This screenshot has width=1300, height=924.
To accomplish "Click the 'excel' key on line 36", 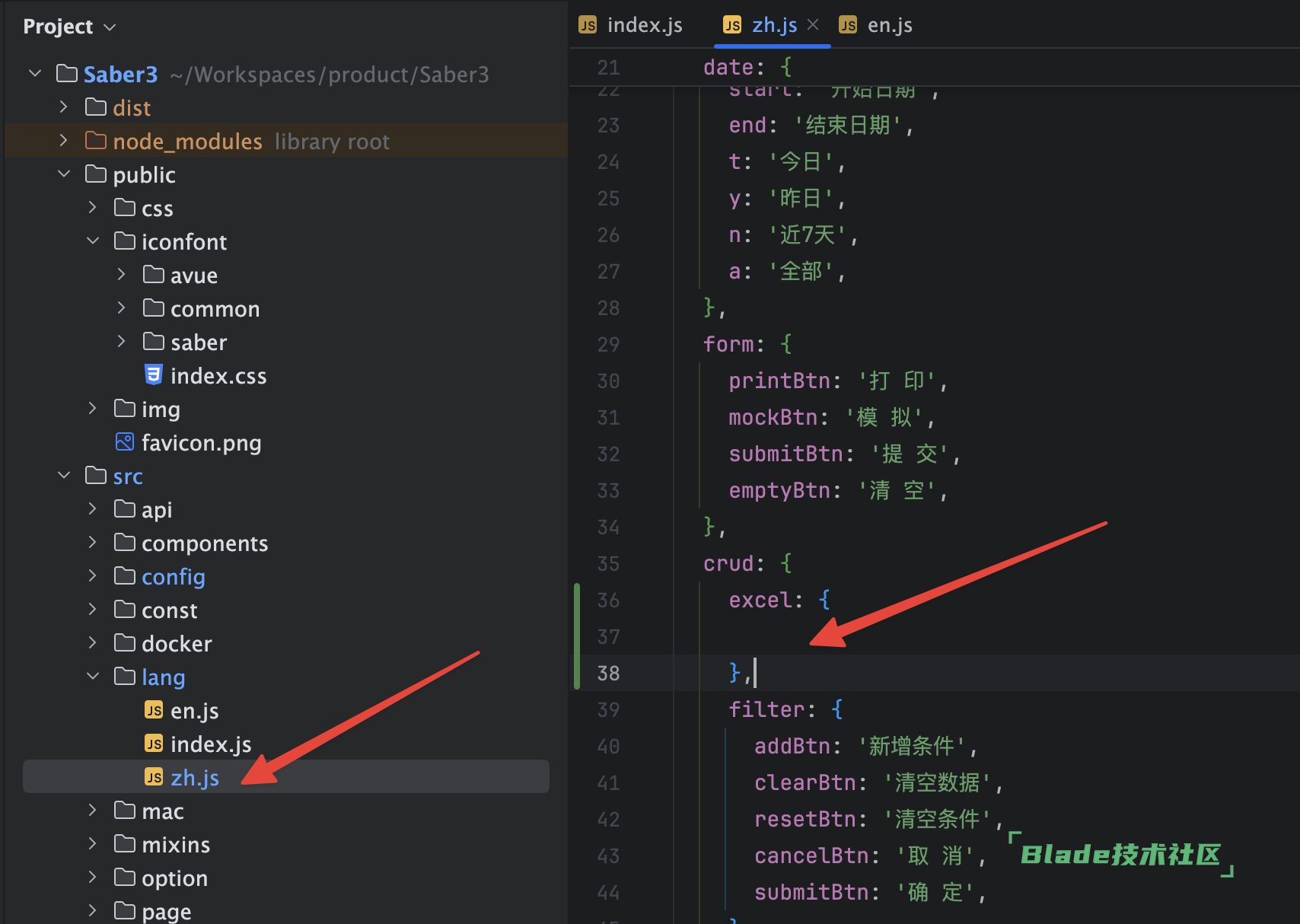I will [x=760, y=600].
